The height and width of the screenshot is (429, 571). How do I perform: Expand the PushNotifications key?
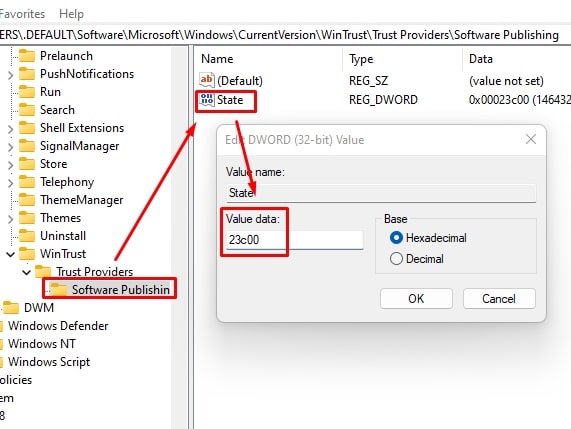point(11,75)
